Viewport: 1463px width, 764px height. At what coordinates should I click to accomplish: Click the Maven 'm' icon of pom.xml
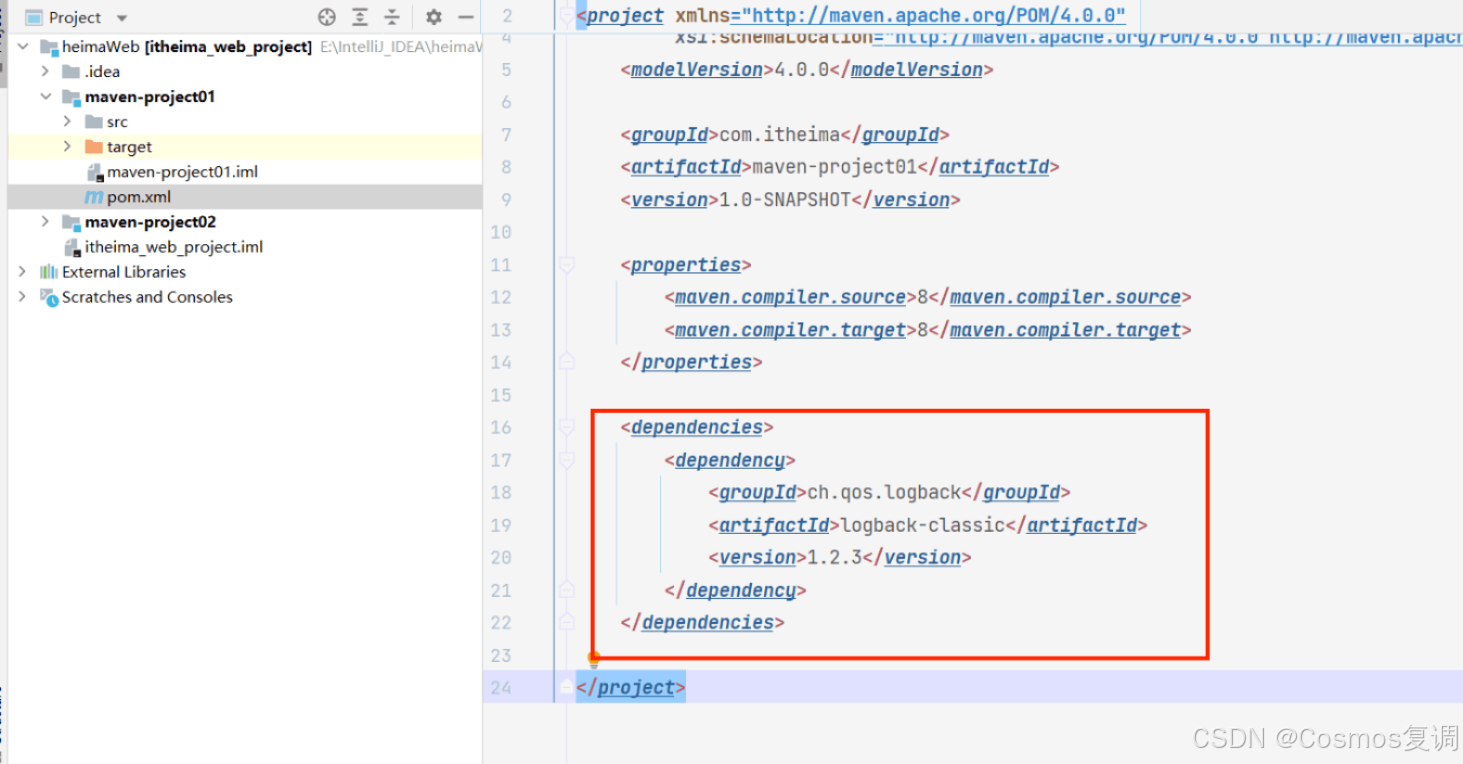(94, 197)
